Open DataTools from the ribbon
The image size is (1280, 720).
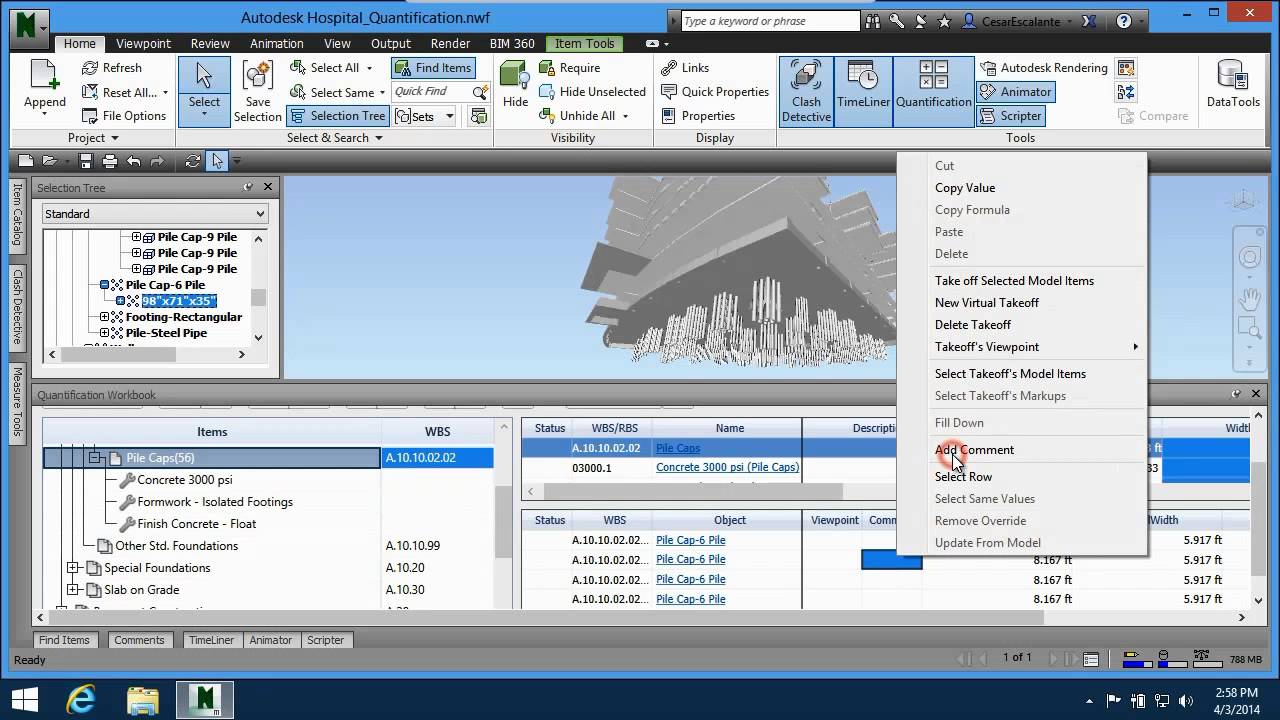tap(1233, 86)
